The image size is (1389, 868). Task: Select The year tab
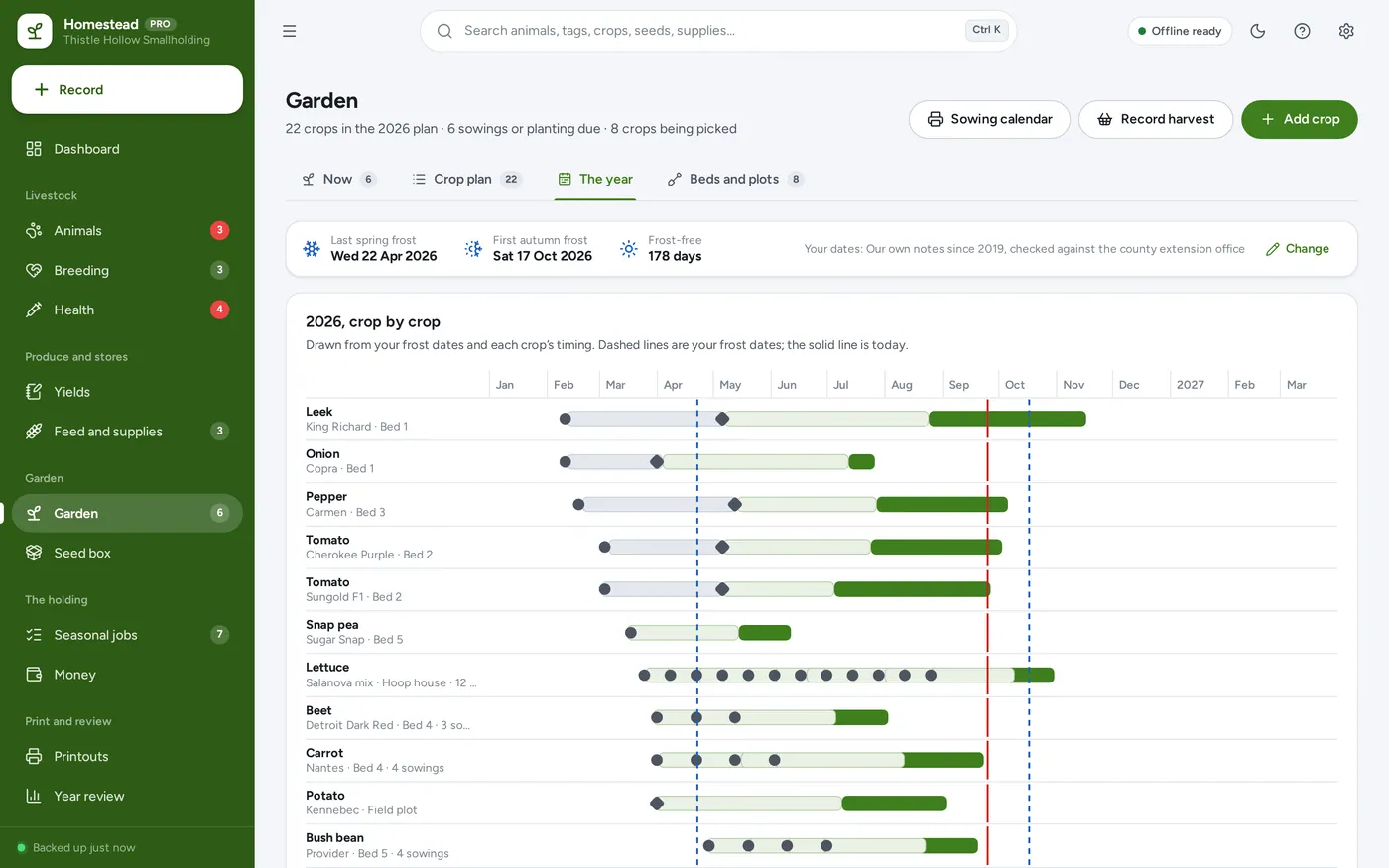pos(595,180)
